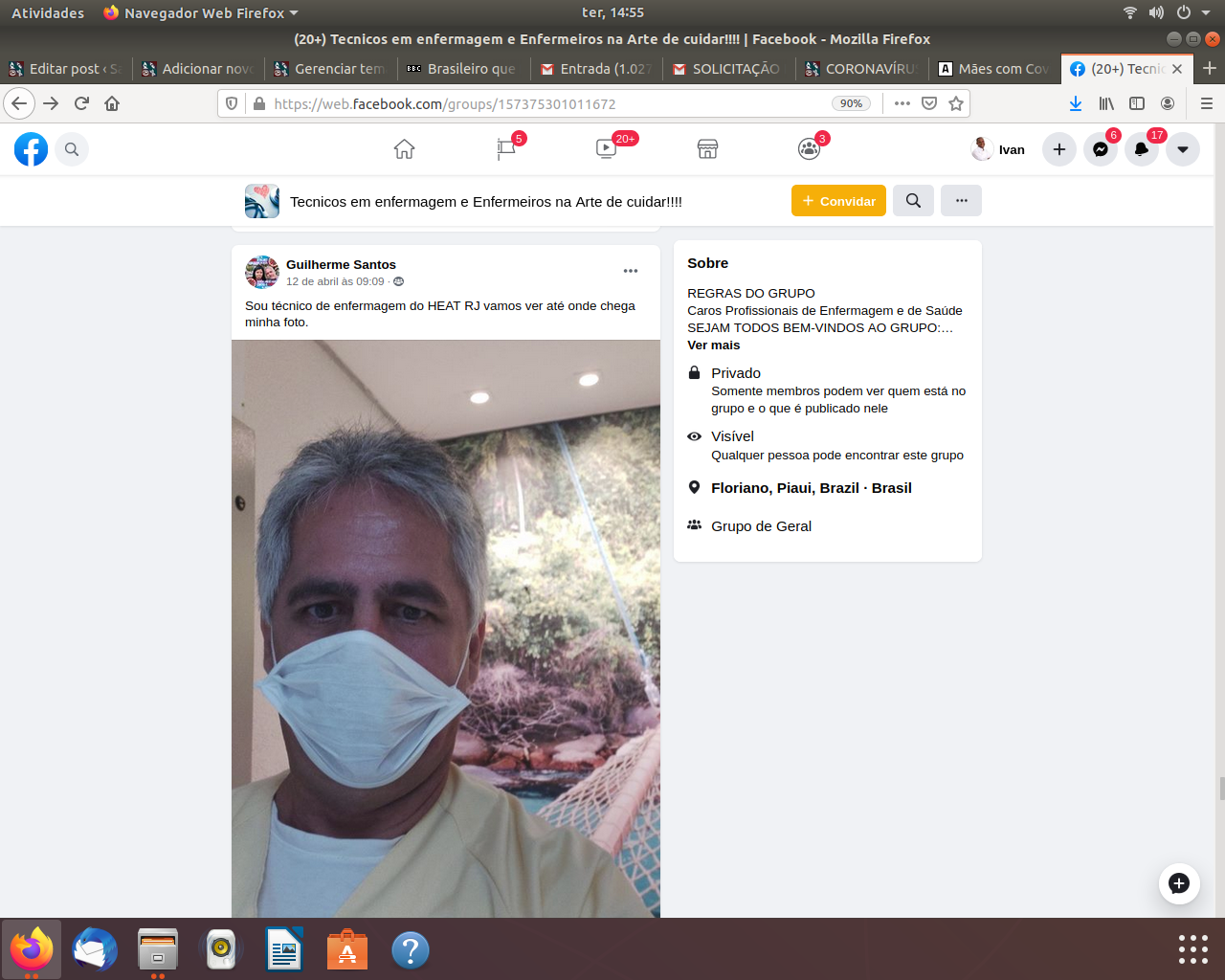Expand group rules with Ver mais

point(713,345)
